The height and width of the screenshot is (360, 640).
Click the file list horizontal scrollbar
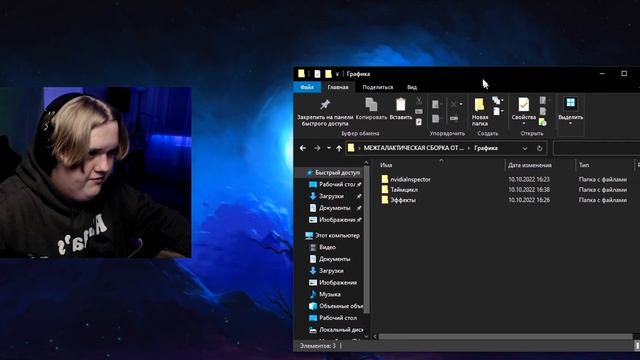click(505, 337)
